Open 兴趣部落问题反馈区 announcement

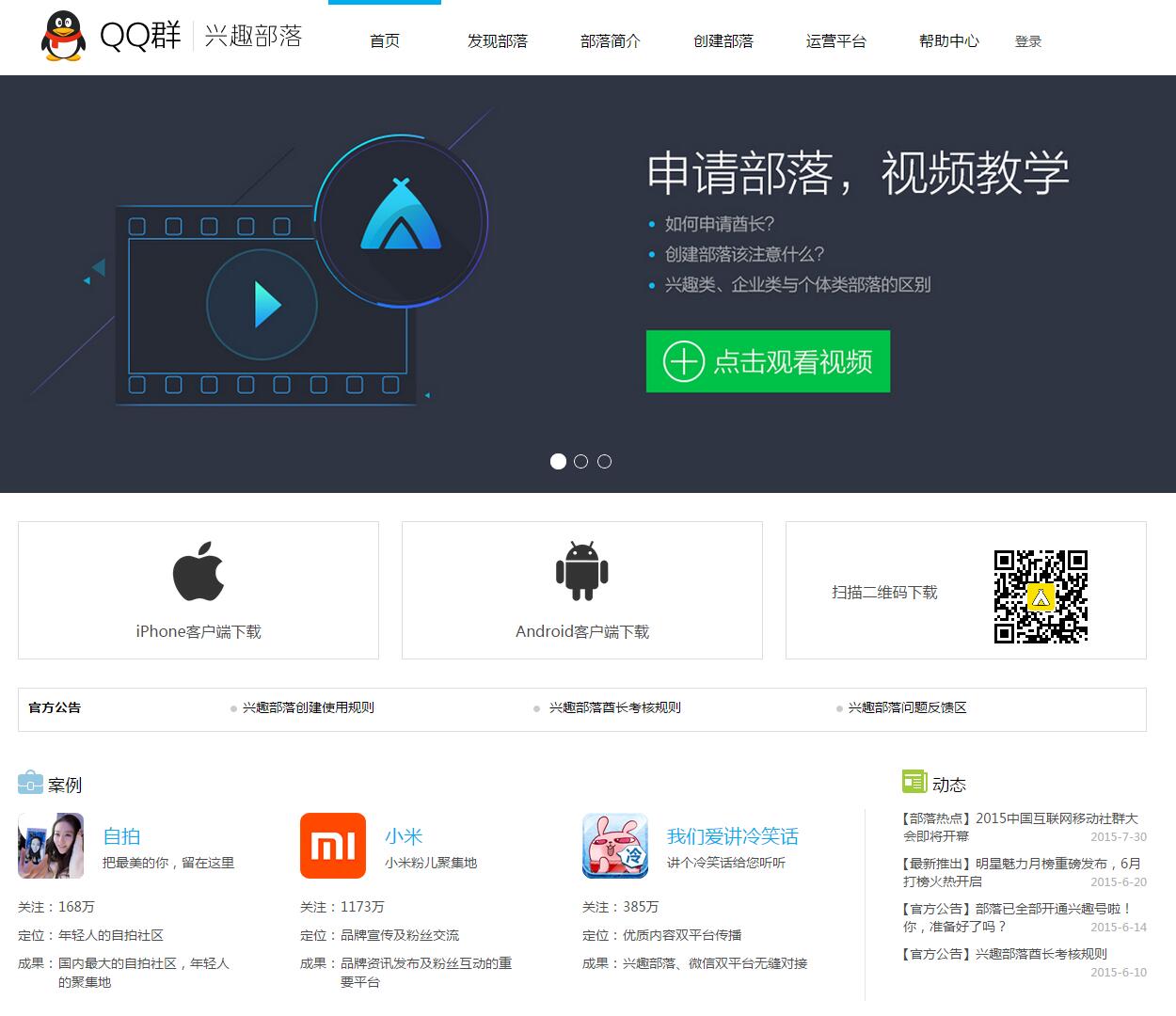click(908, 707)
